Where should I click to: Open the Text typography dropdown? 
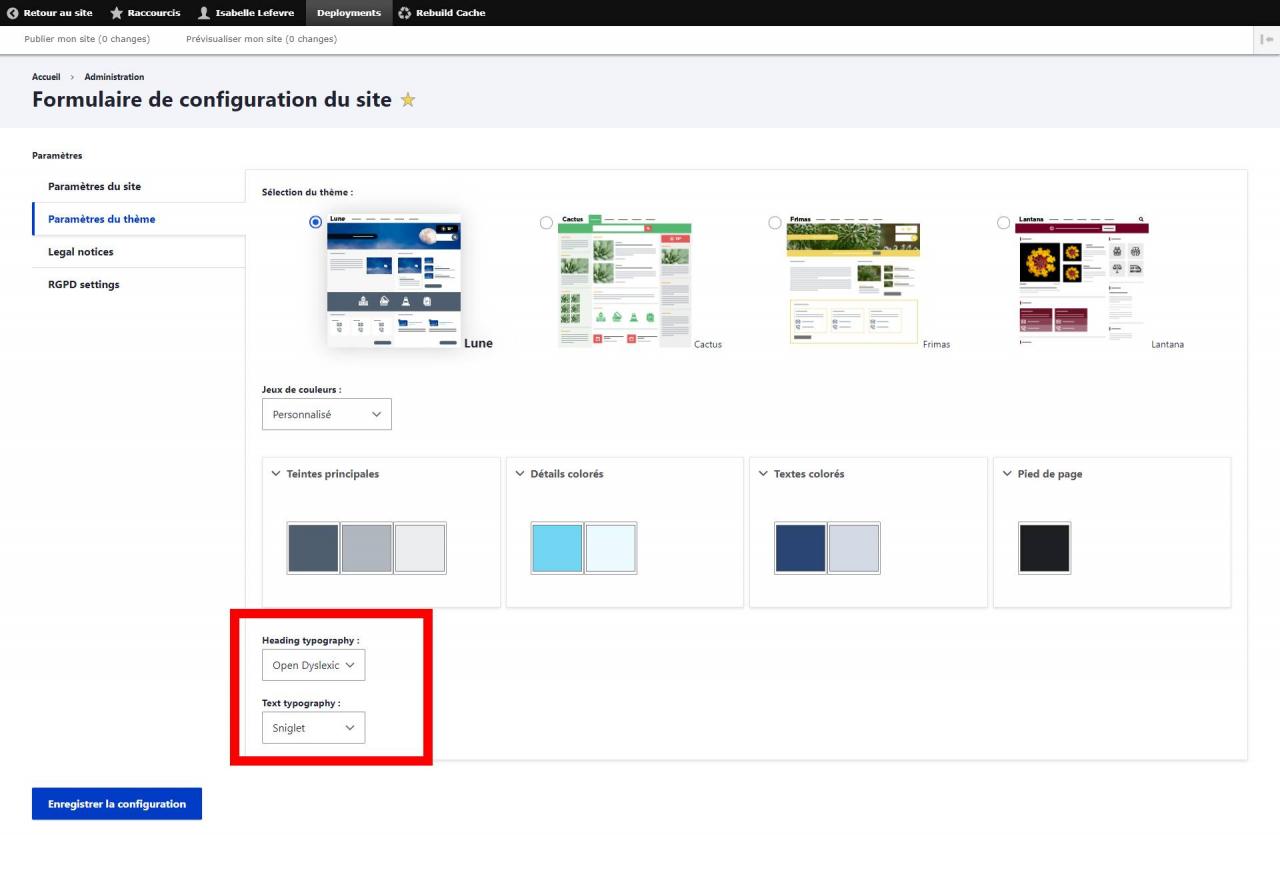click(x=313, y=728)
